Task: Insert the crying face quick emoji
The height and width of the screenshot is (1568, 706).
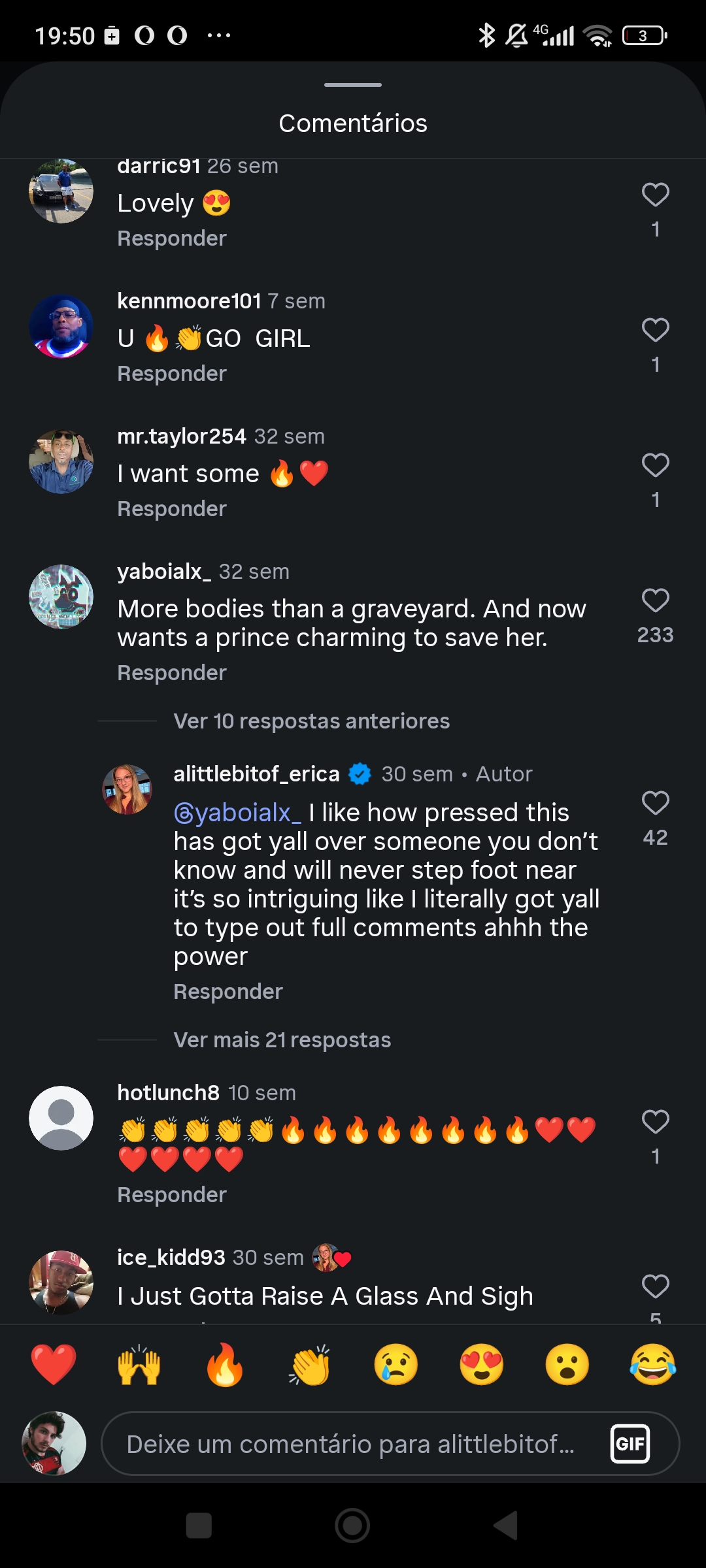Action: tap(396, 1365)
